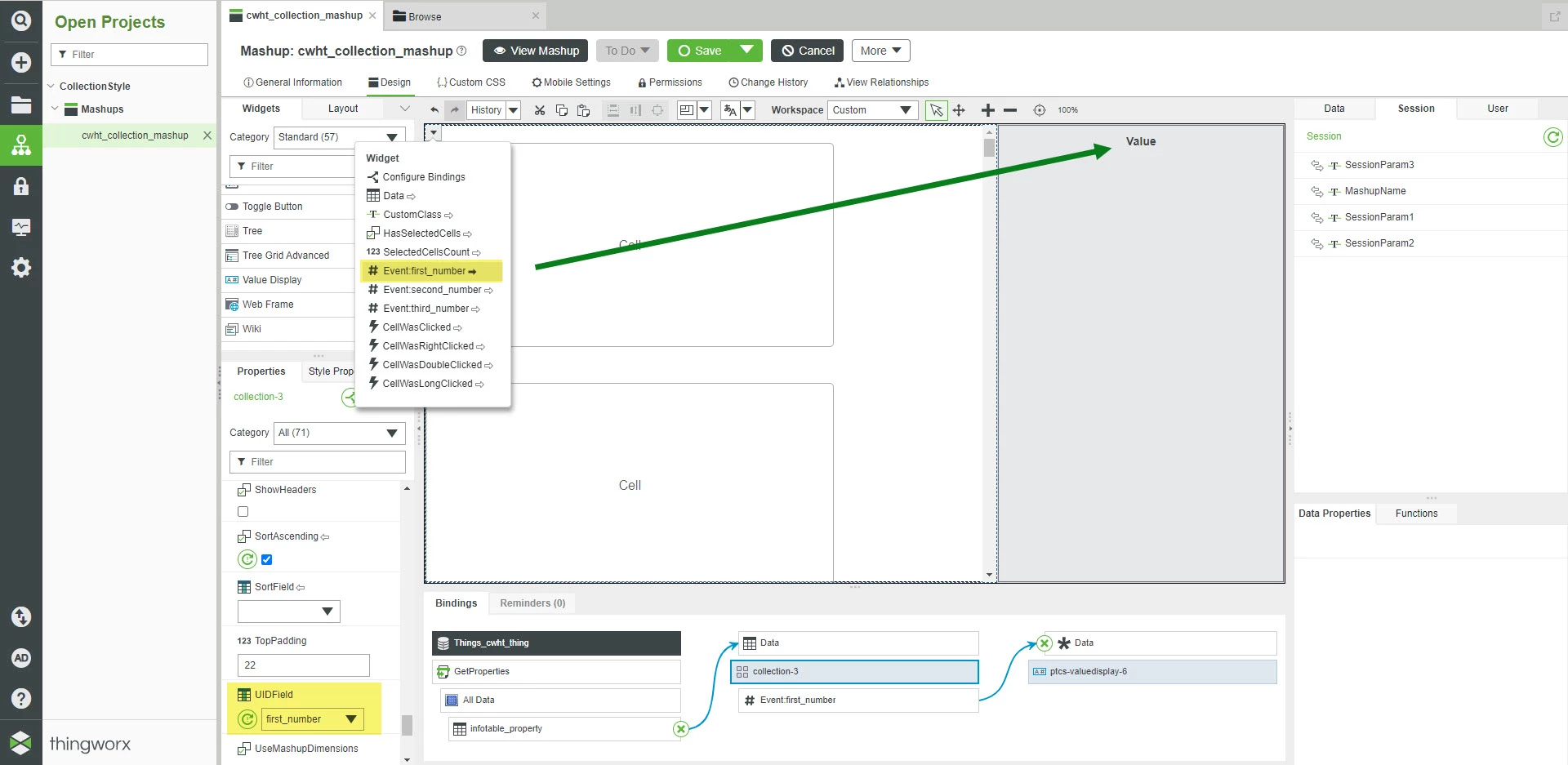Click the undo arrow in design toolbar
The height and width of the screenshot is (765, 1568).
(434, 110)
